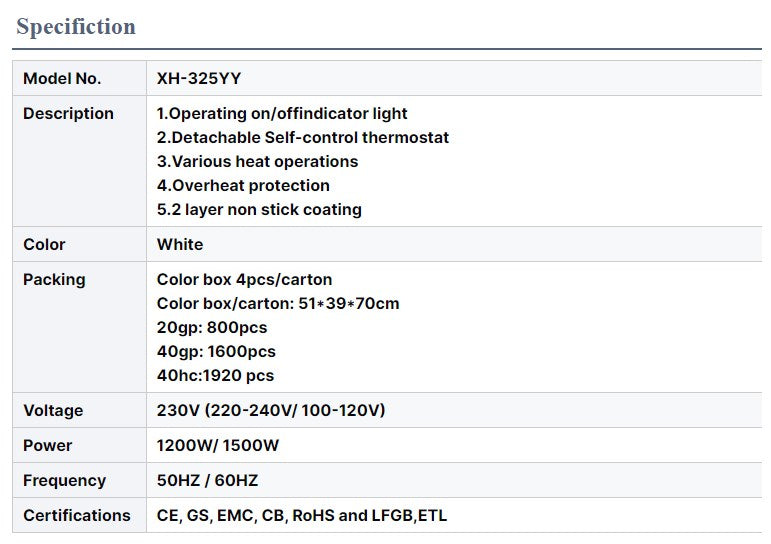Screen dimensions: 771x544
Task: Click the on/off indicator light line
Action: tap(282, 114)
